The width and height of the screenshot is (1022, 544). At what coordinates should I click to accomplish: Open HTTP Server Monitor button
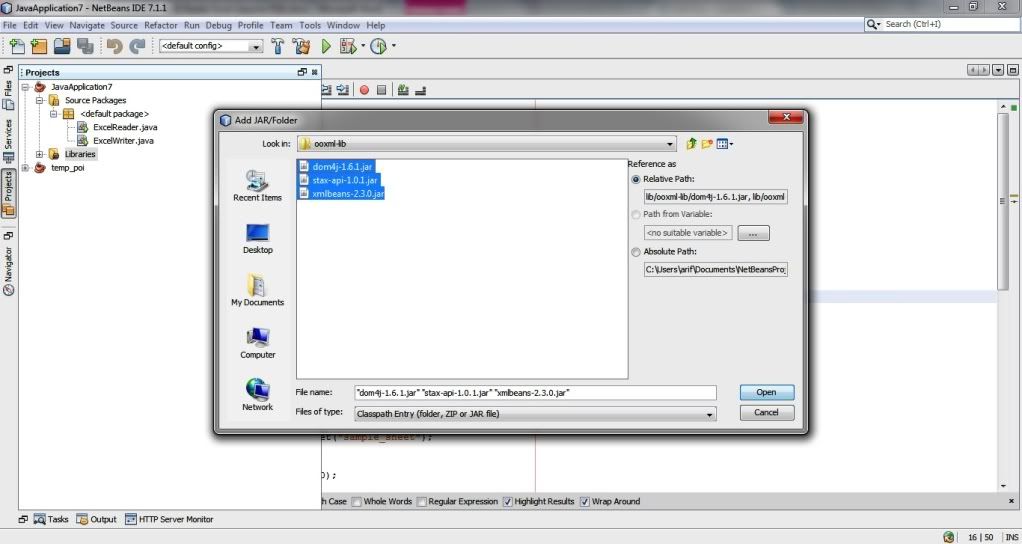pos(169,519)
